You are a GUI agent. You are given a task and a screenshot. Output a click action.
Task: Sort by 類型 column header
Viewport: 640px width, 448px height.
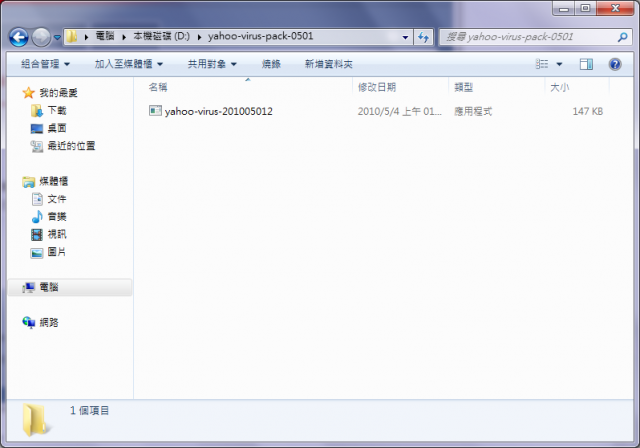point(463,87)
